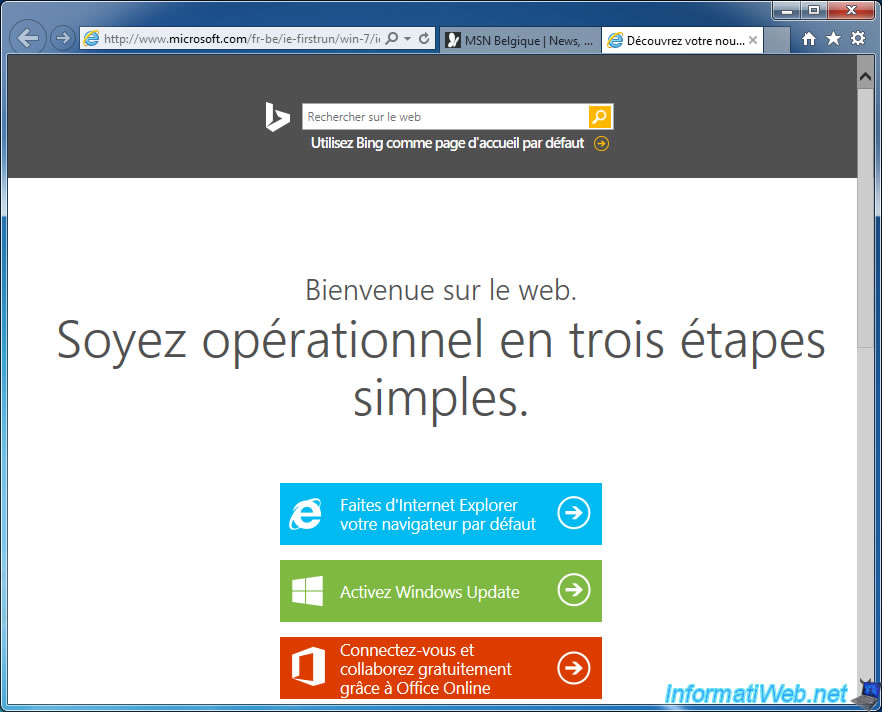Viewport: 882px width, 712px height.
Task: Click the IE icon on the Découvrez tab
Action: coord(615,40)
